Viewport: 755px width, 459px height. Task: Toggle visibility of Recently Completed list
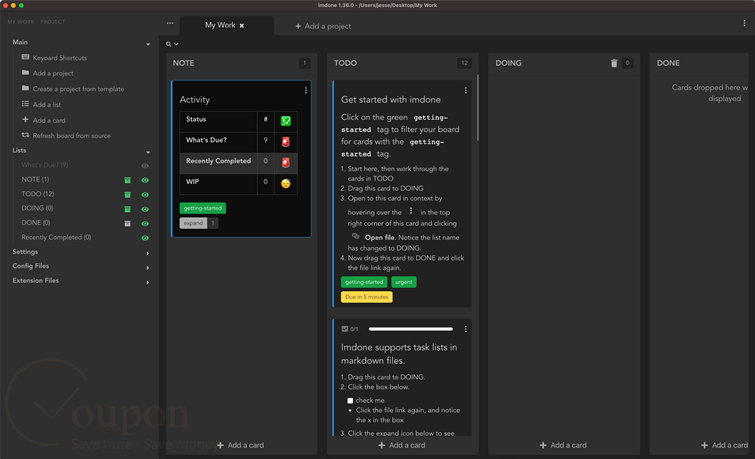point(145,238)
